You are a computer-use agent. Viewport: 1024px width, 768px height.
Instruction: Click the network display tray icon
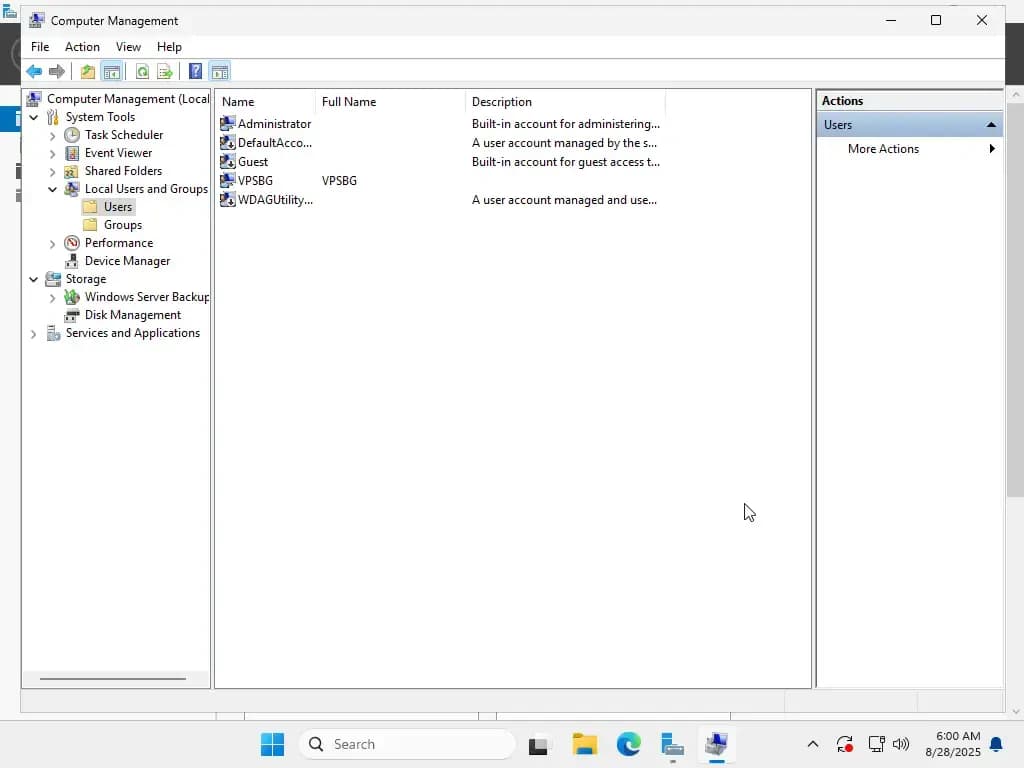(x=876, y=744)
